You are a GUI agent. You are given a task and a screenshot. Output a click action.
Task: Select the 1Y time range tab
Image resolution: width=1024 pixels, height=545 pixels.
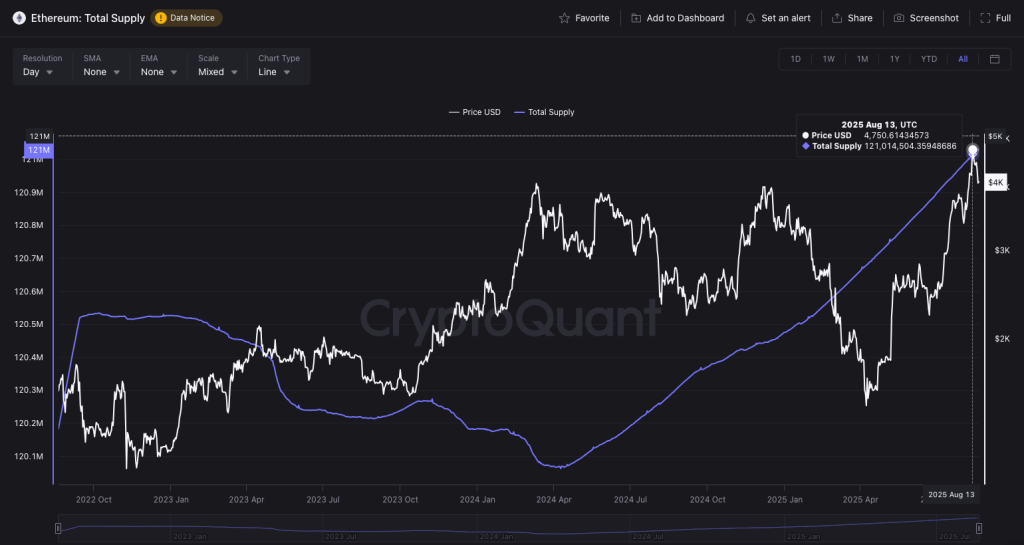coord(895,59)
